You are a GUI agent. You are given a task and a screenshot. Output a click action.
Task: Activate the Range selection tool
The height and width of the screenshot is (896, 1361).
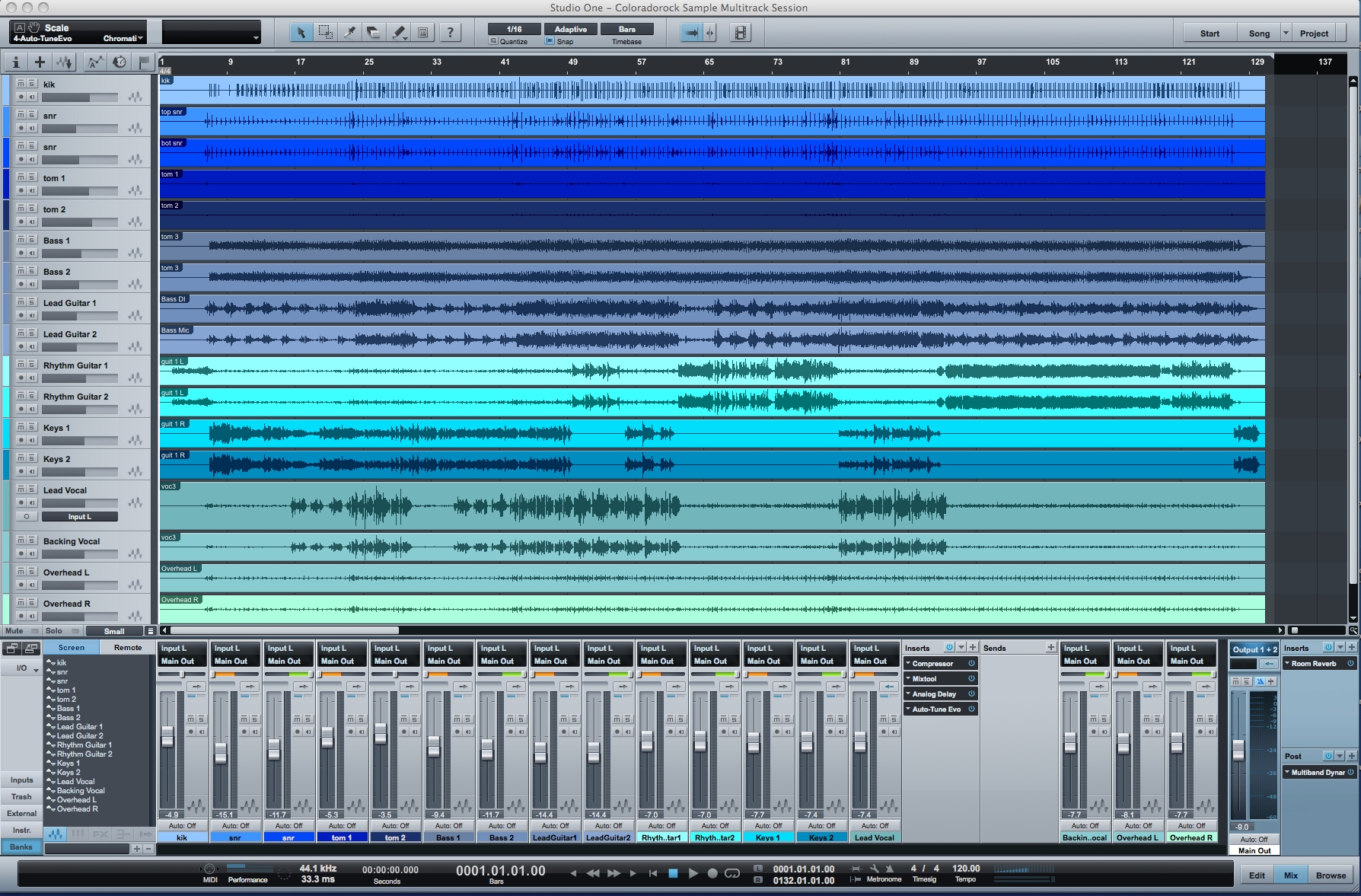pyautogui.click(x=325, y=32)
